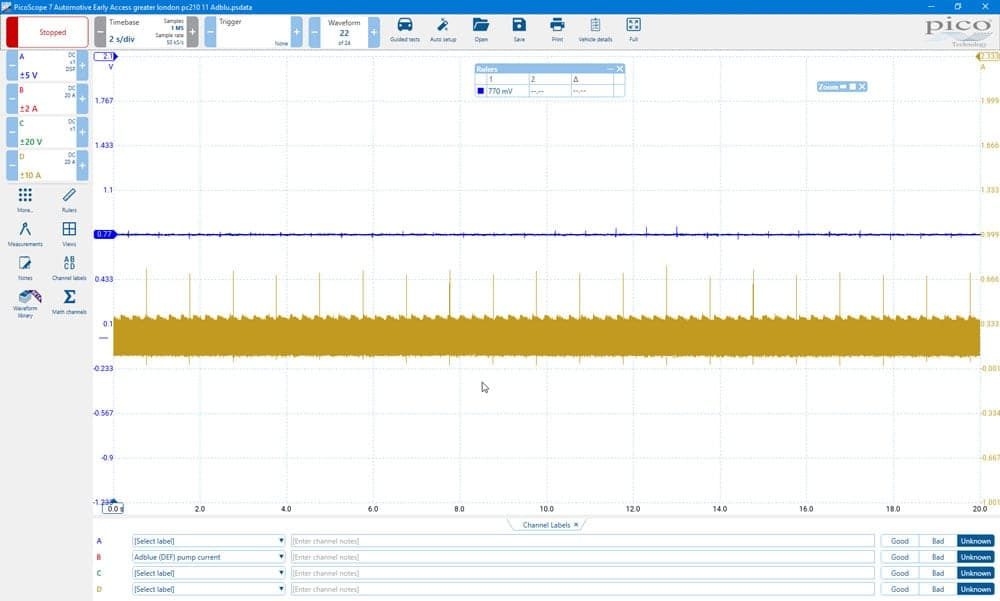The height and width of the screenshot is (601, 1000).
Task: Decrease the timebase with minus button
Action: coord(100,32)
